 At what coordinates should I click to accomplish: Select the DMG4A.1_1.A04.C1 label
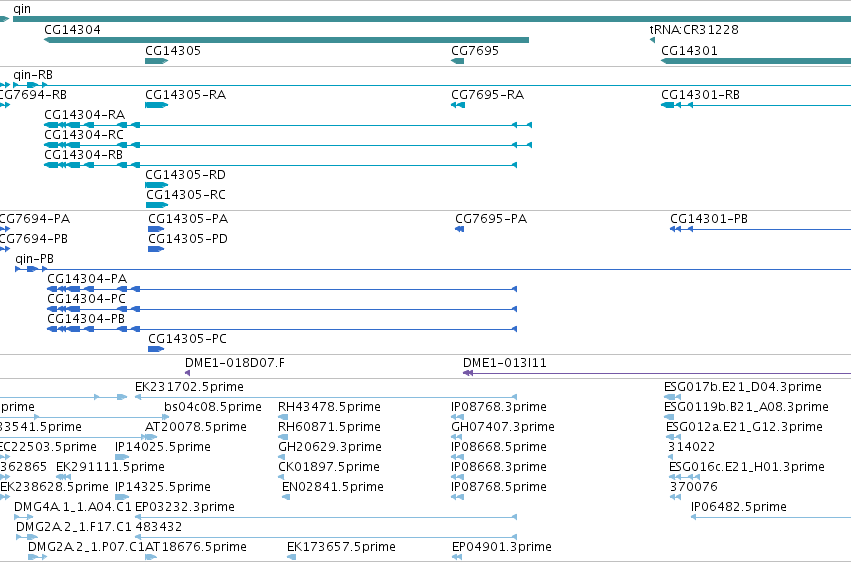[x=73, y=507]
